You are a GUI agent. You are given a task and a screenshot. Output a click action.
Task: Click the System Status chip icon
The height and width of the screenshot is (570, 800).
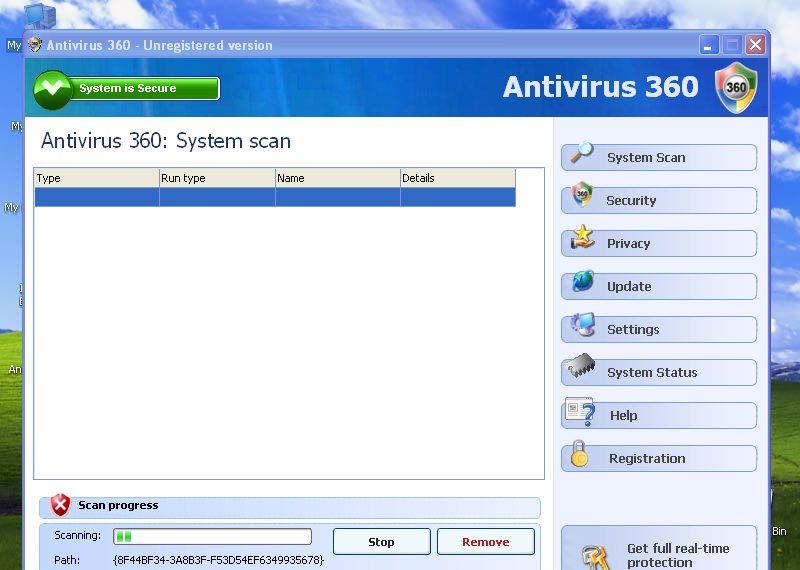click(582, 369)
